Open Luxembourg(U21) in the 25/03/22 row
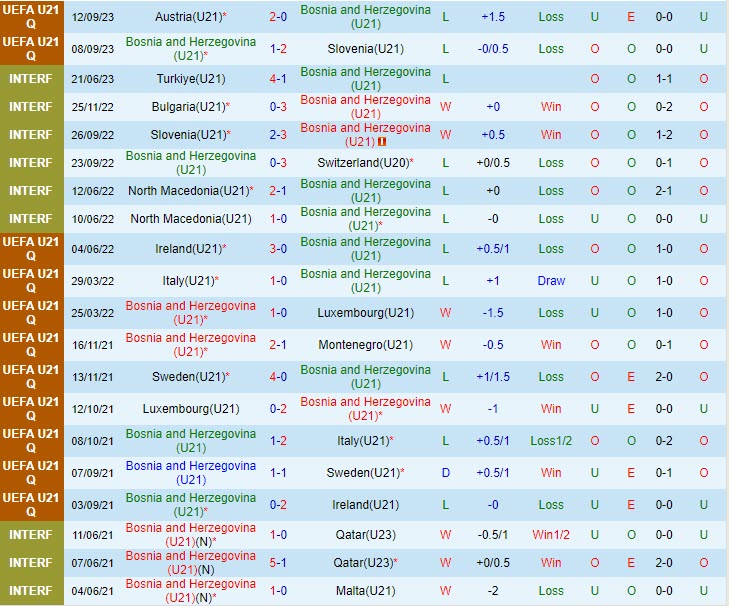This screenshot has height=606, width=729. click(x=365, y=313)
